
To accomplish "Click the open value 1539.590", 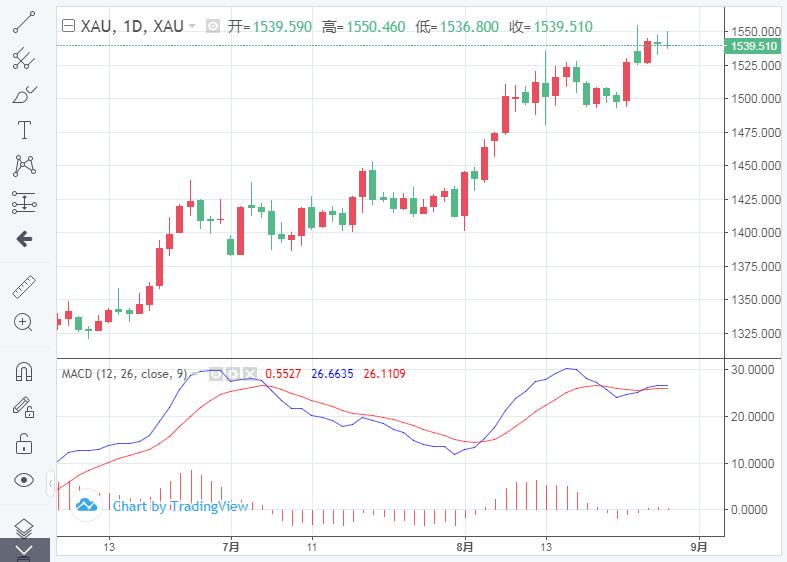I will point(282,26).
